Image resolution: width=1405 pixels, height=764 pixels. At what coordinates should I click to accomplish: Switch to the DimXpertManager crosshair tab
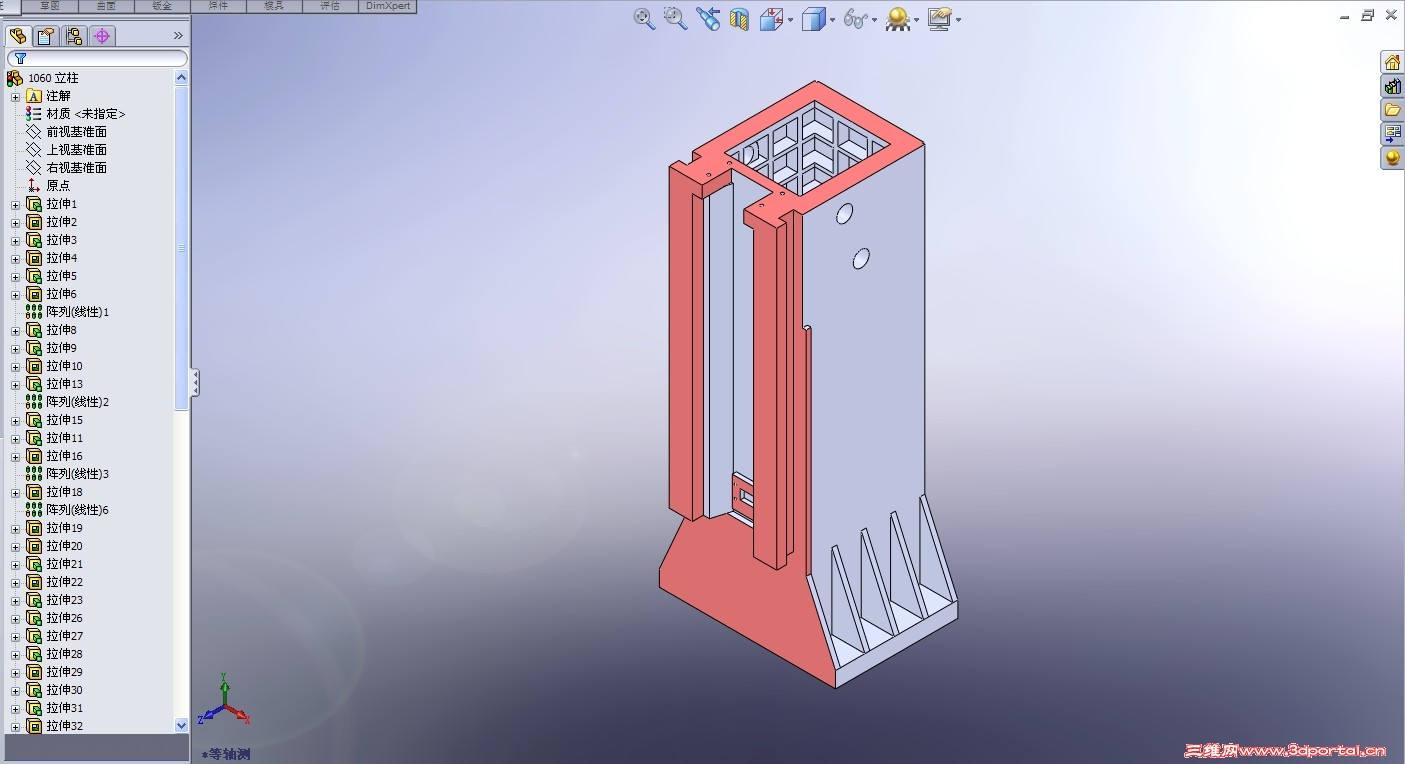pyautogui.click(x=102, y=36)
